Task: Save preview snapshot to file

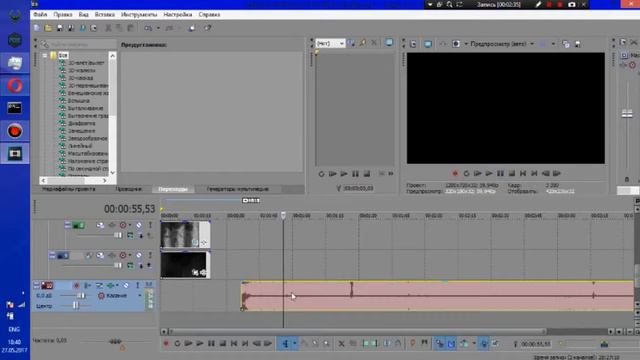Action: (x=578, y=44)
